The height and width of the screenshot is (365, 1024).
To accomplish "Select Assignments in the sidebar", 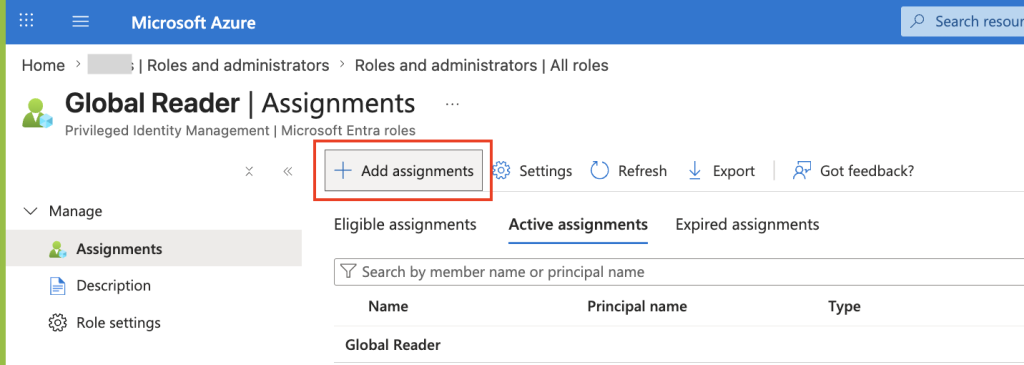I will (154, 249).
